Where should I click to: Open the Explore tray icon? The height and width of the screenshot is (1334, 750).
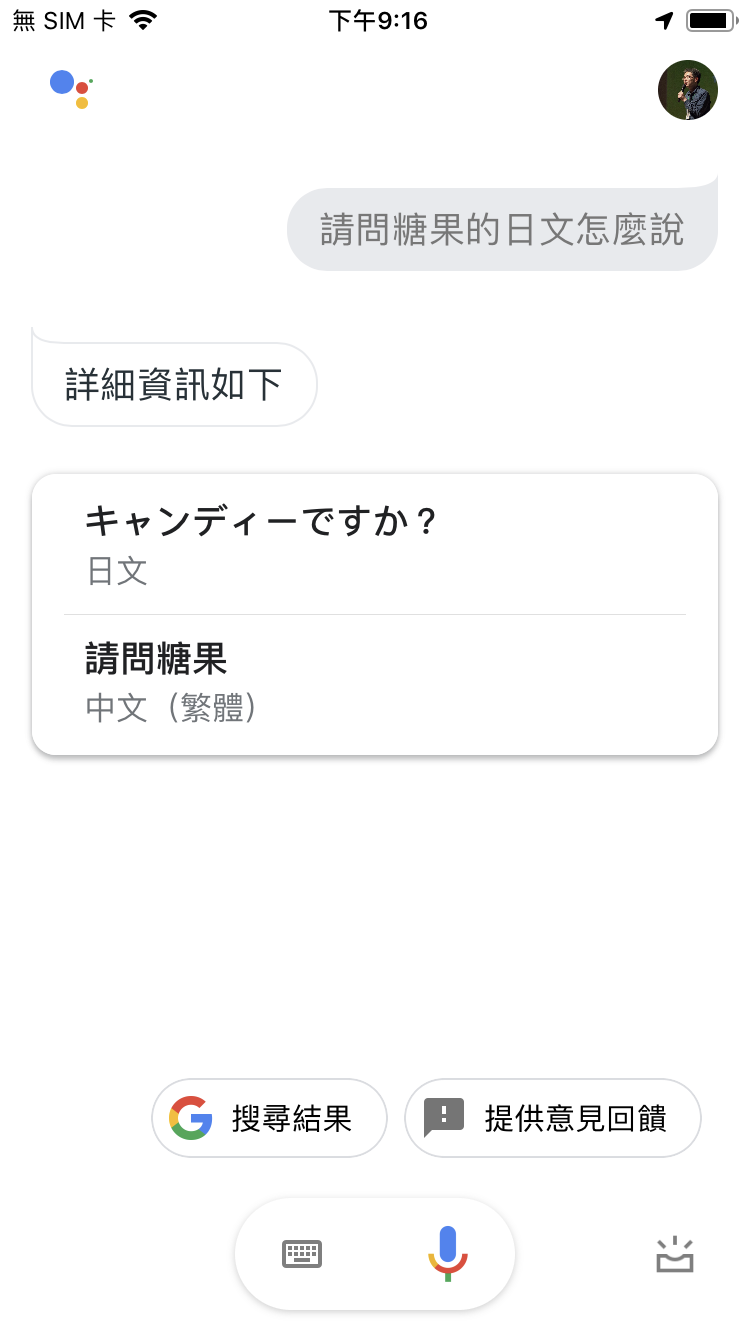[675, 1254]
